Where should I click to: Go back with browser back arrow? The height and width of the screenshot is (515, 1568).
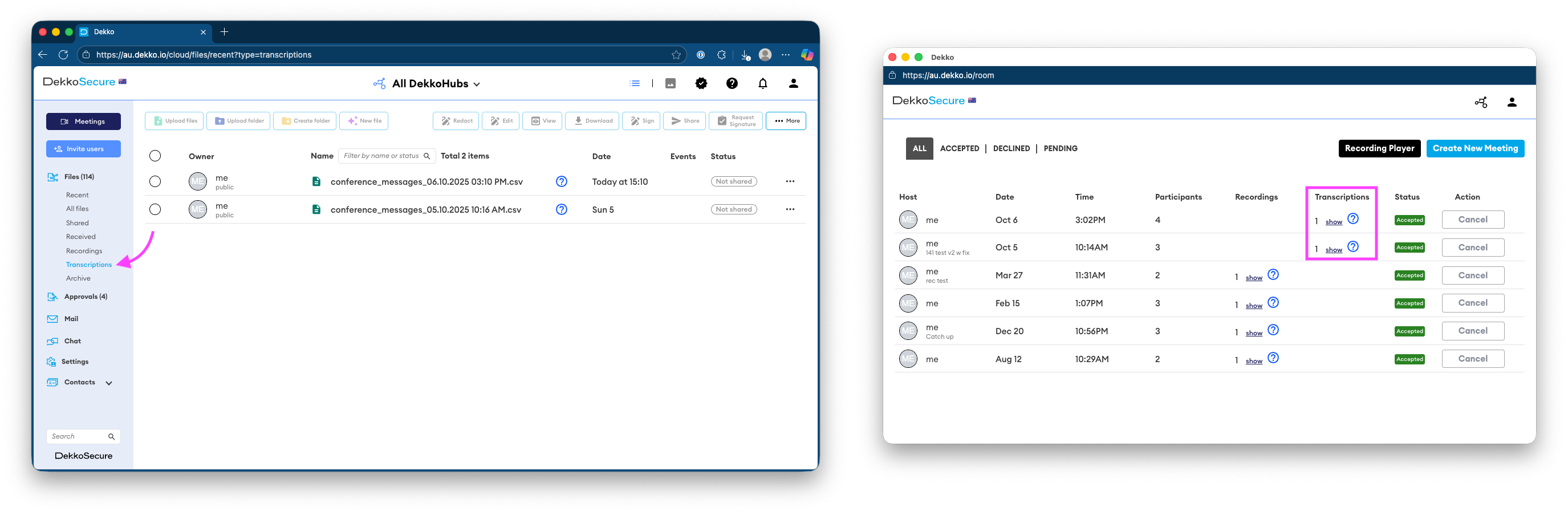point(43,55)
